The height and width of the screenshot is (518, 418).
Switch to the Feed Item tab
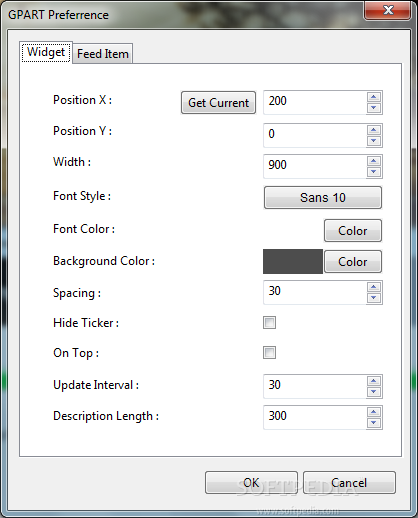(103, 53)
